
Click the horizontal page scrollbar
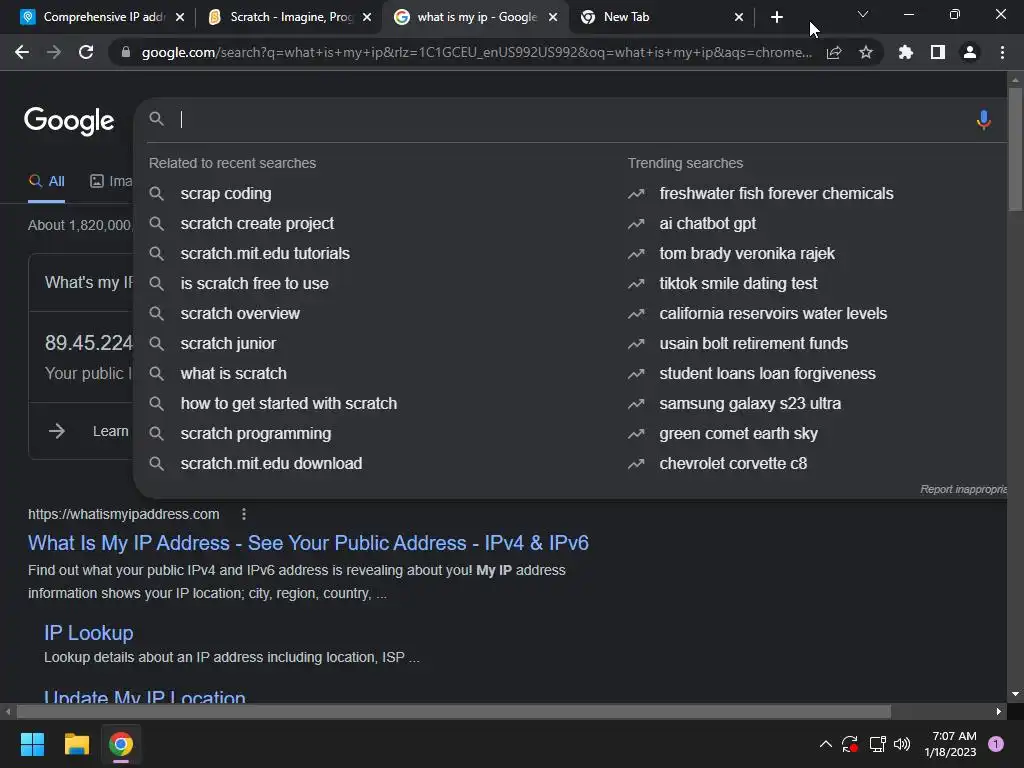click(x=454, y=711)
